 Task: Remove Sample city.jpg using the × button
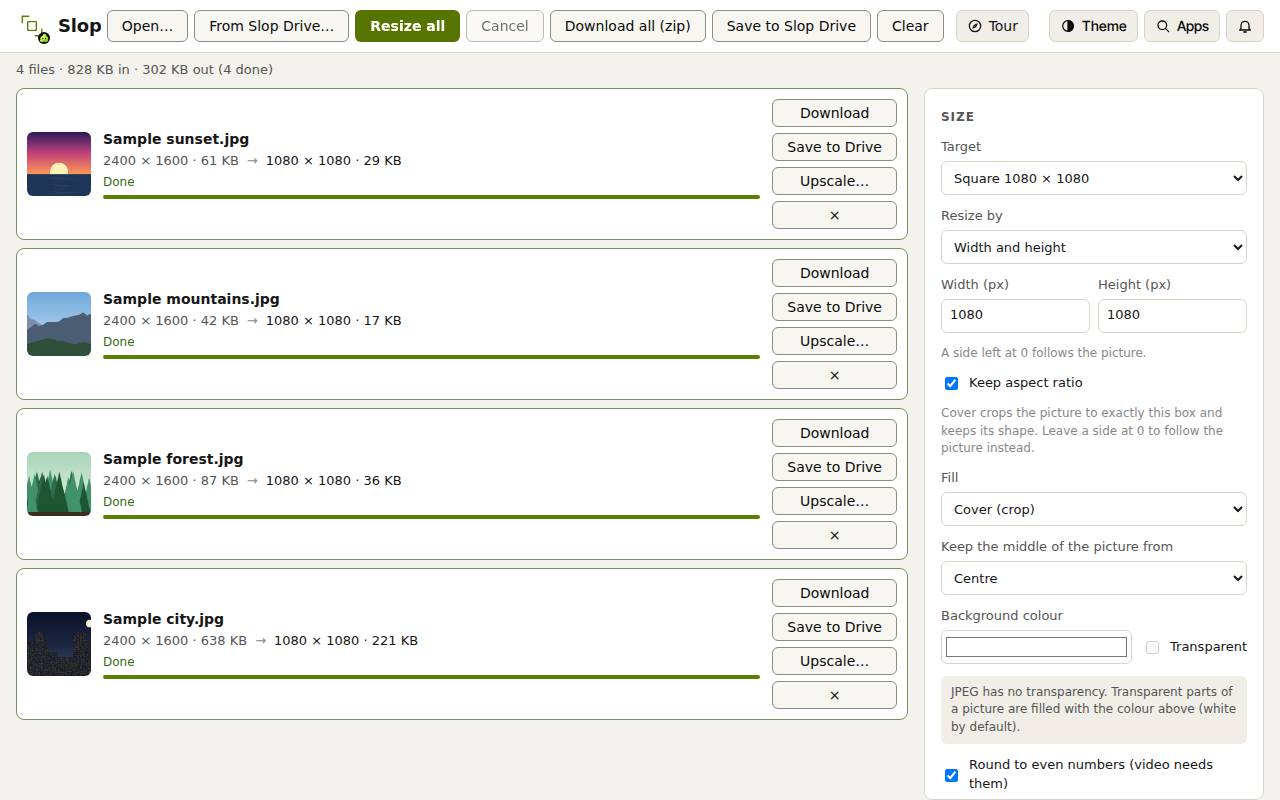pyautogui.click(x=834, y=695)
